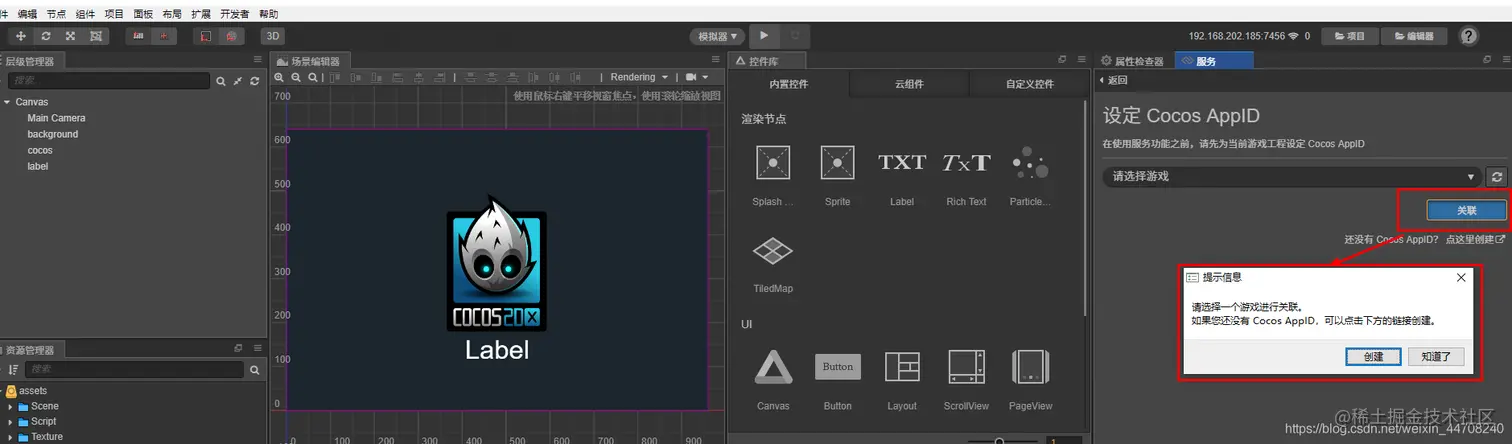Click 知道了 in the prompt dialog

(x=1437, y=356)
